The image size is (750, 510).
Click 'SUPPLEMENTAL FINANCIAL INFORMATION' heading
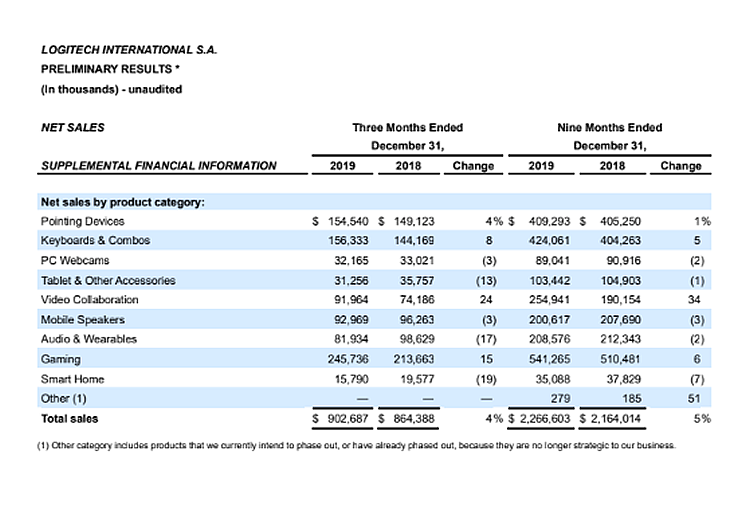(x=158, y=166)
